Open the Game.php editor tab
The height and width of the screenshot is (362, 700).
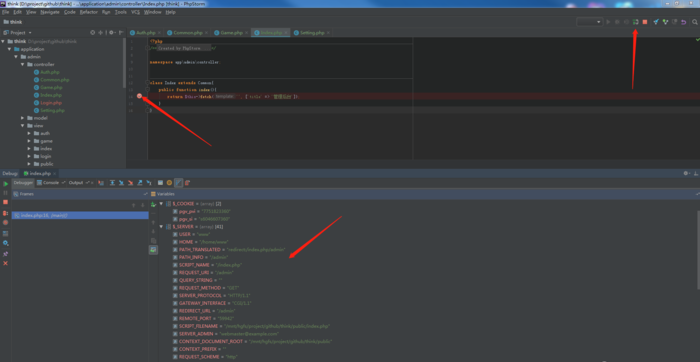(x=232, y=33)
